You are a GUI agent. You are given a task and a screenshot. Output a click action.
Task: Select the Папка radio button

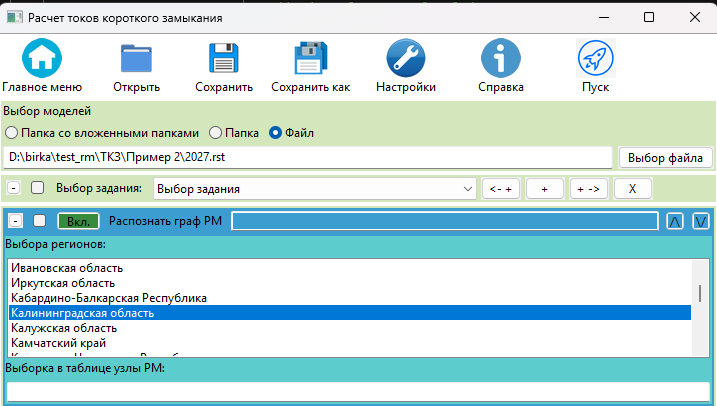(216, 132)
